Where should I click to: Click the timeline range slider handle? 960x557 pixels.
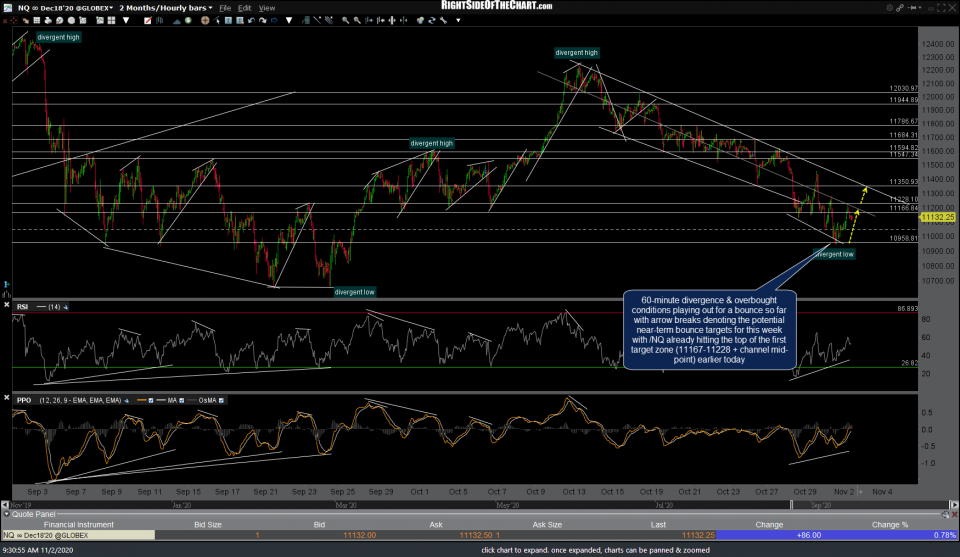792,505
